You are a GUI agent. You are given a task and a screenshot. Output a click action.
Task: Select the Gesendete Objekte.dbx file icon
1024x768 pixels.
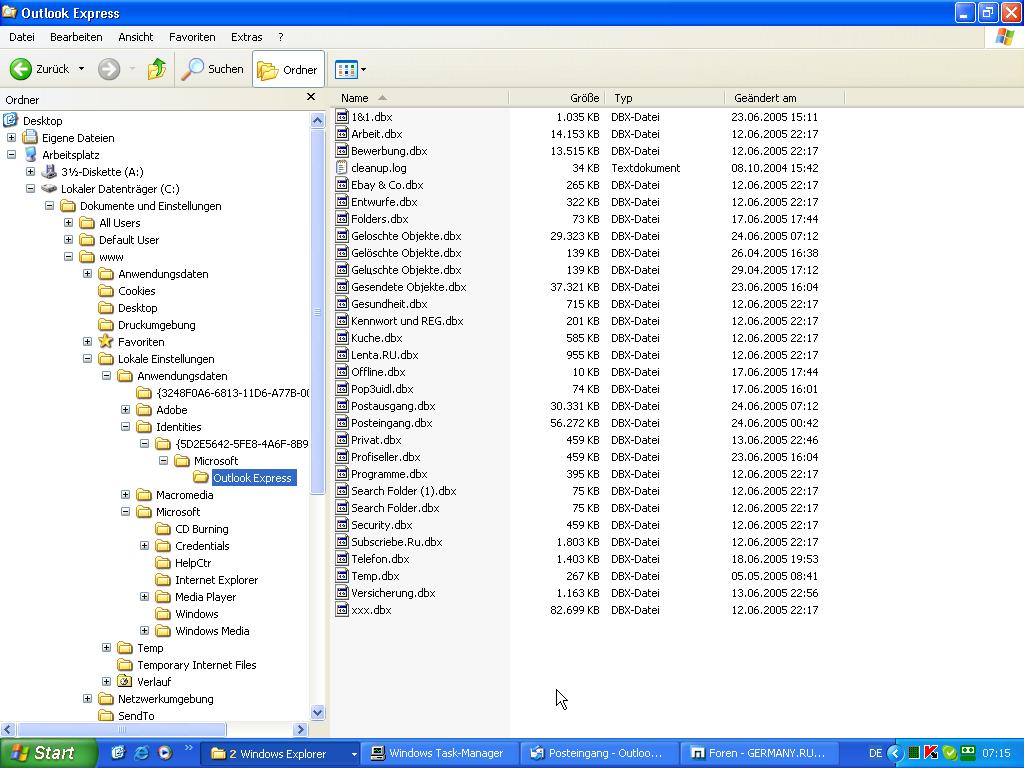(342, 287)
